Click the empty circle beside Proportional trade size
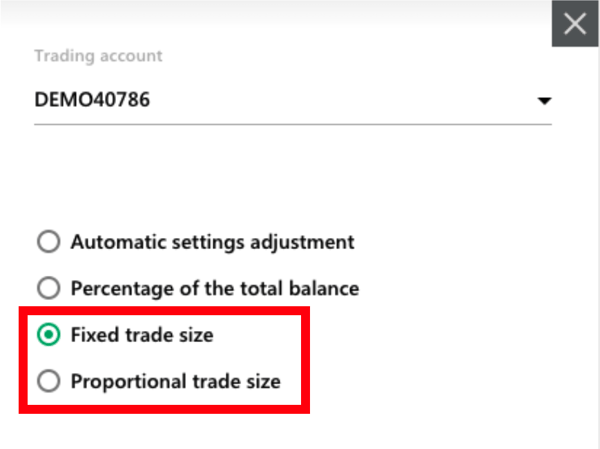Viewport: 600px width, 449px height. click(x=48, y=381)
